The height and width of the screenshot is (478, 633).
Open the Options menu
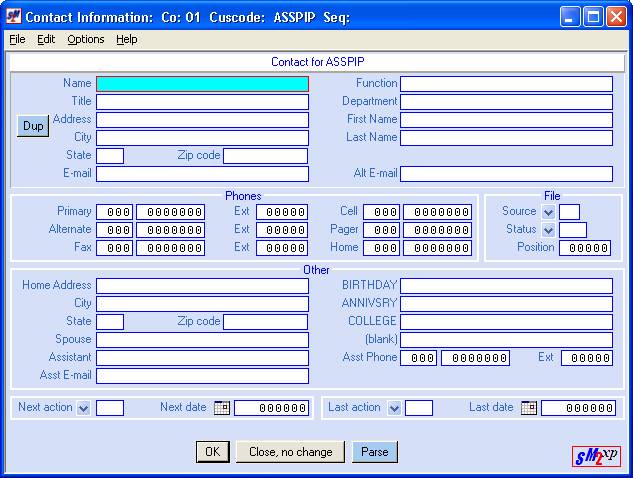(86, 39)
